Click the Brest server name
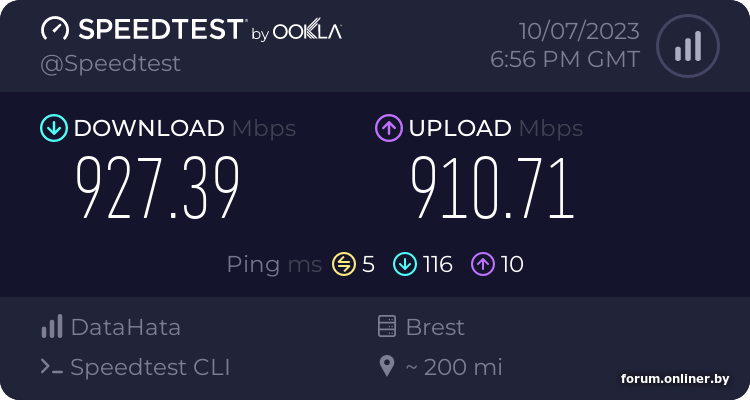This screenshot has width=750, height=400. pos(435,327)
